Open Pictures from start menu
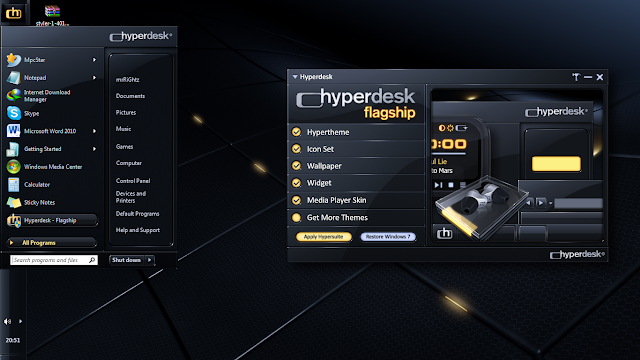The height and width of the screenshot is (360, 640). (126, 112)
